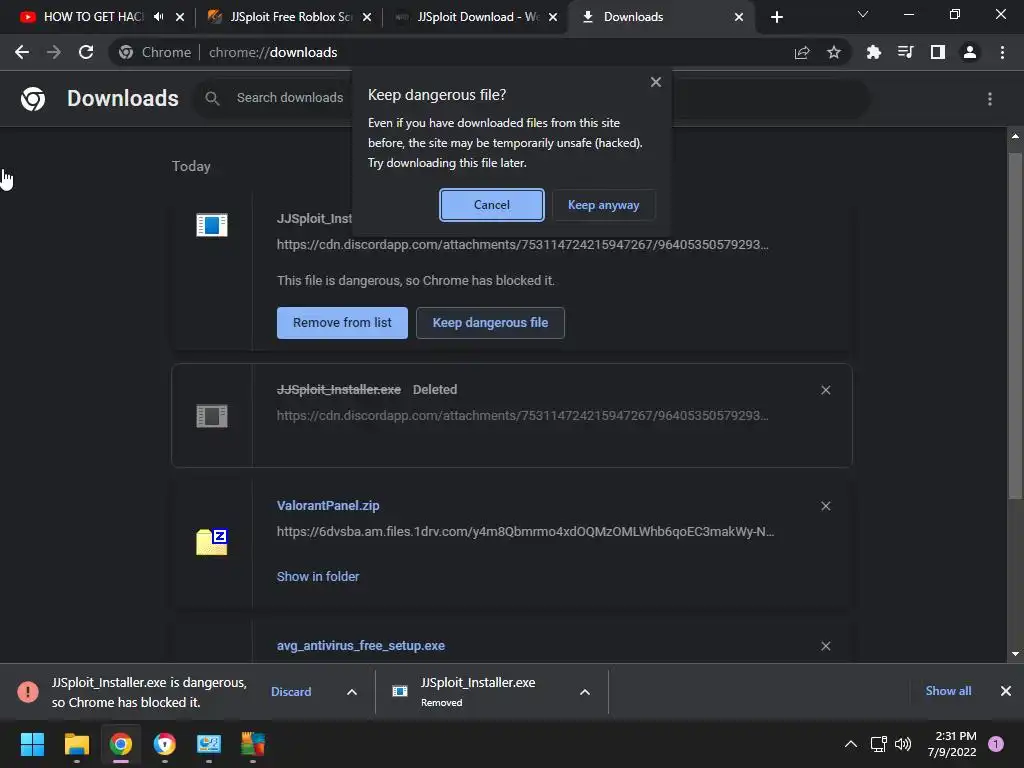
Task: Open the network icon in system tray
Action: coord(878,744)
